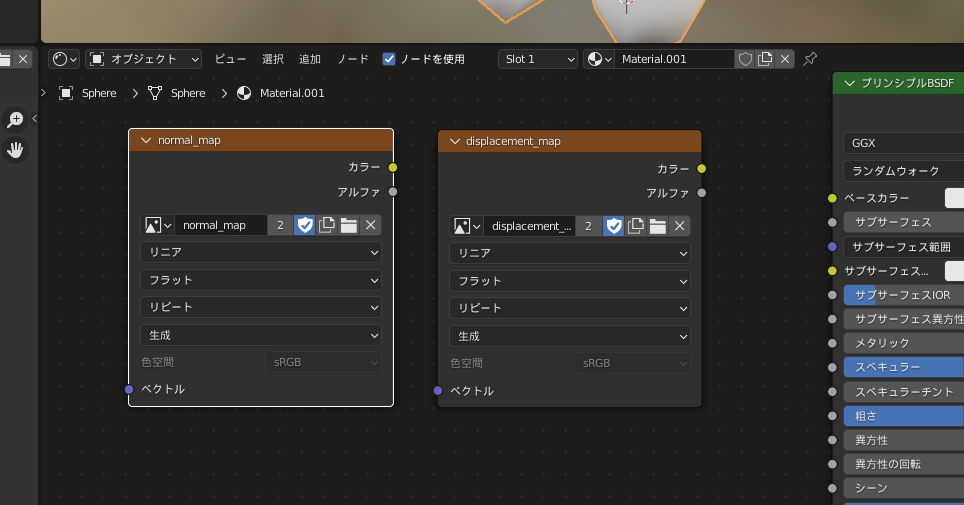The width and height of the screenshot is (964, 505).
Task: Toggle fake user shield for Material.001
Action: pyautogui.click(x=745, y=59)
